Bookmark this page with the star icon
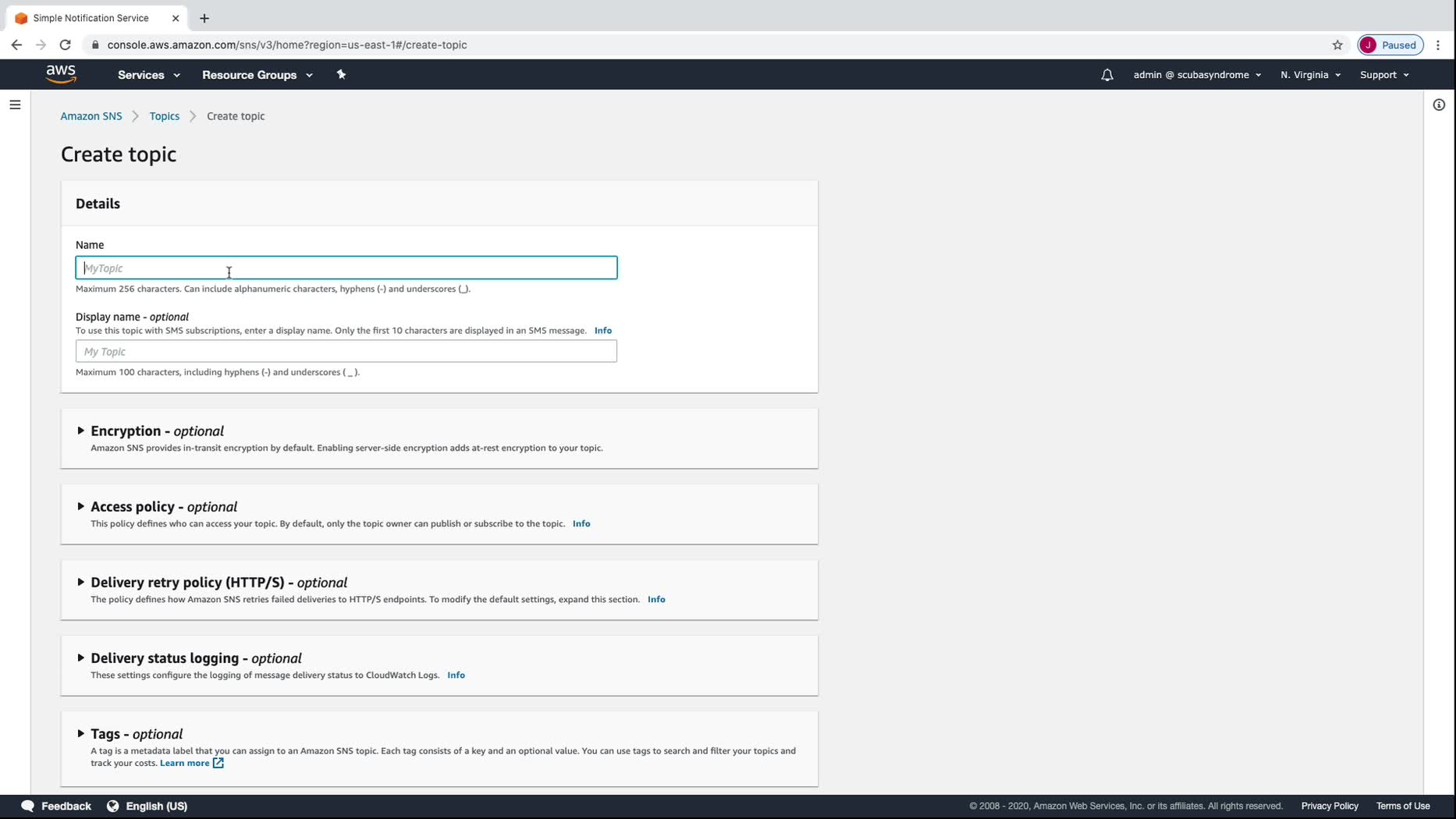The image size is (1456, 819). (x=1337, y=44)
